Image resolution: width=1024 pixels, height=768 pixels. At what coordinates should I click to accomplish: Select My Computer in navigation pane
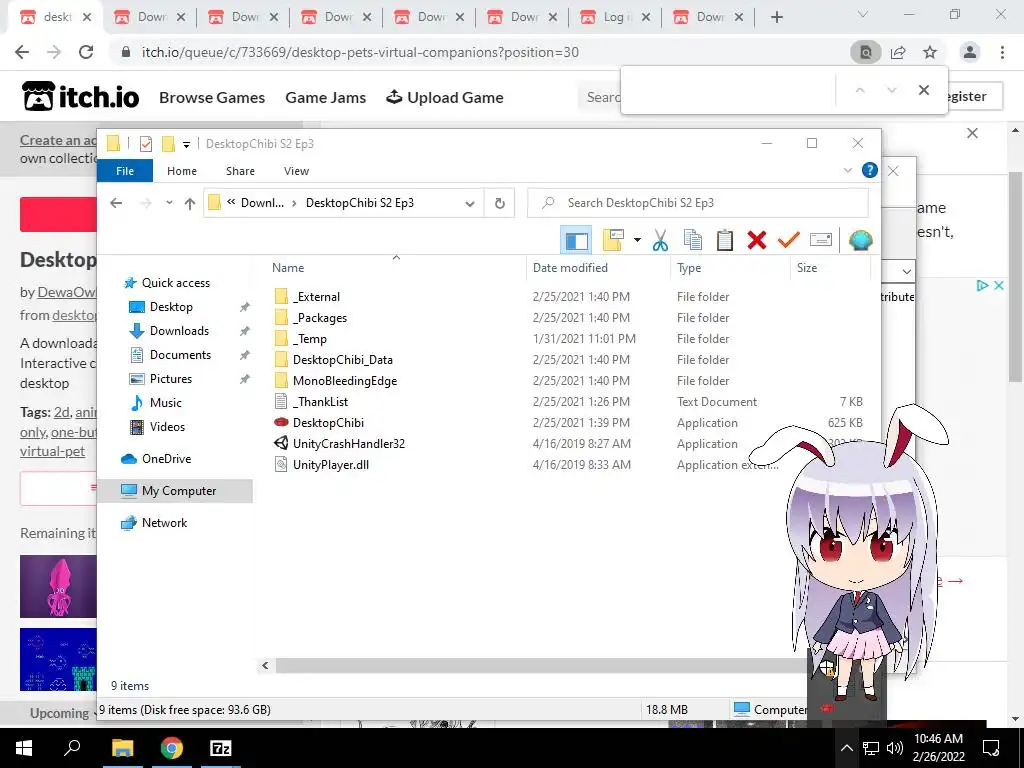click(175, 491)
